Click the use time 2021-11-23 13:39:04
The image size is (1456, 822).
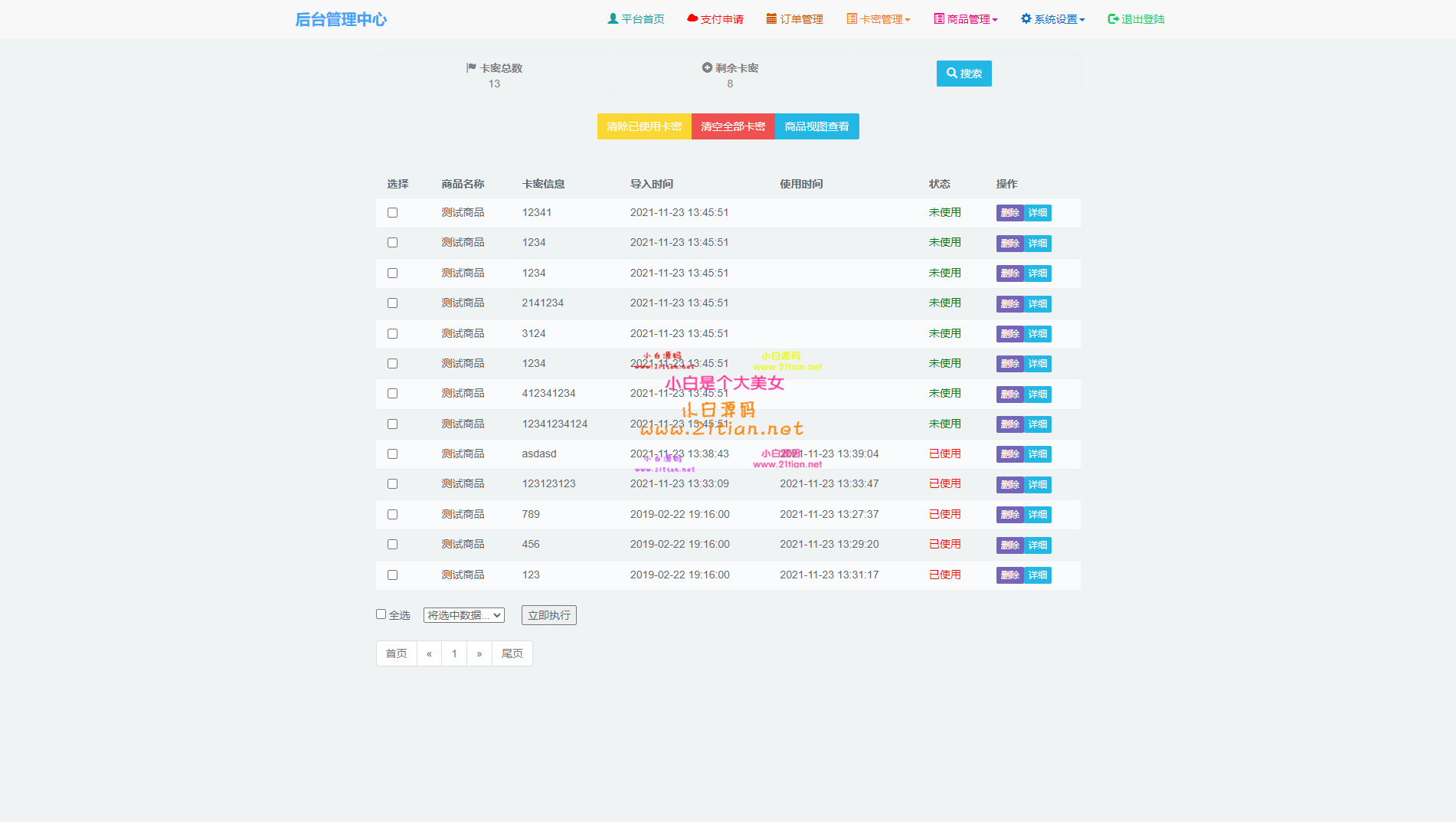[x=829, y=454]
